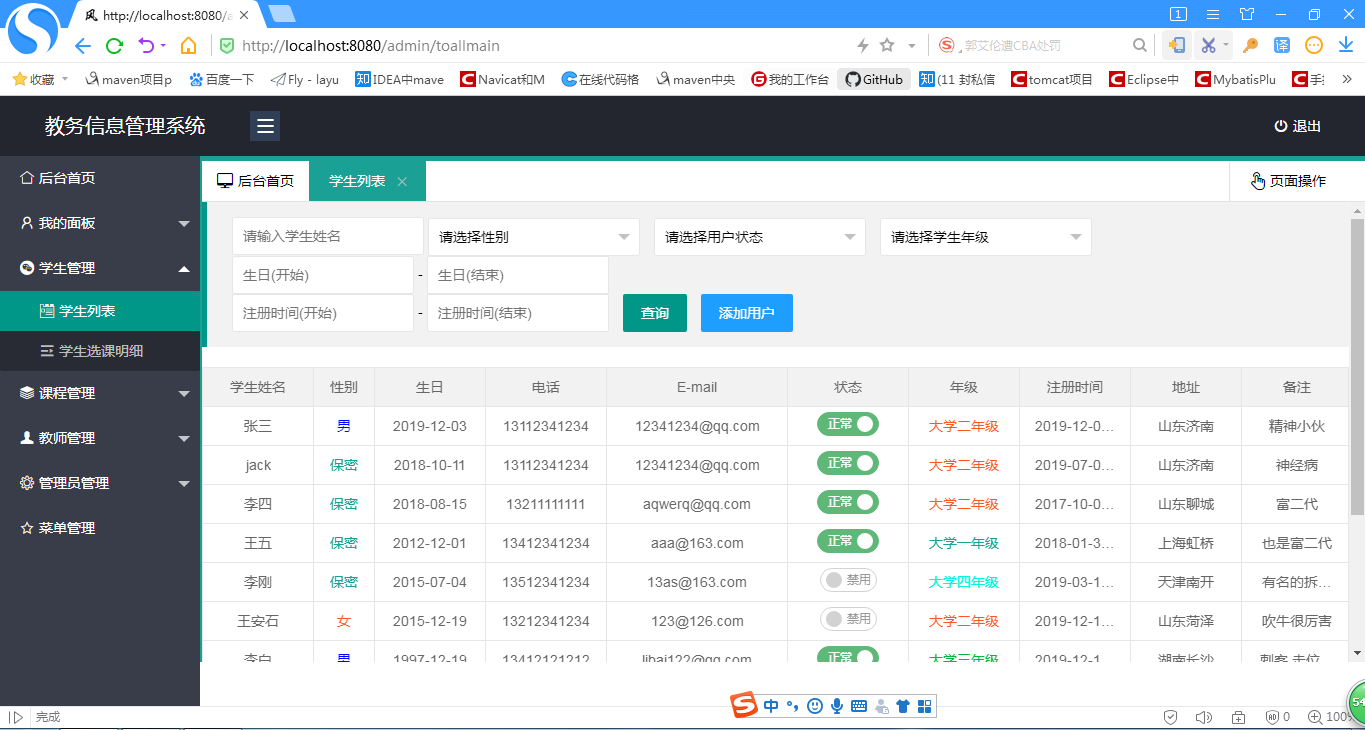Click the star bookmark icon in address bar
1365x730 pixels.
pyautogui.click(x=887, y=45)
